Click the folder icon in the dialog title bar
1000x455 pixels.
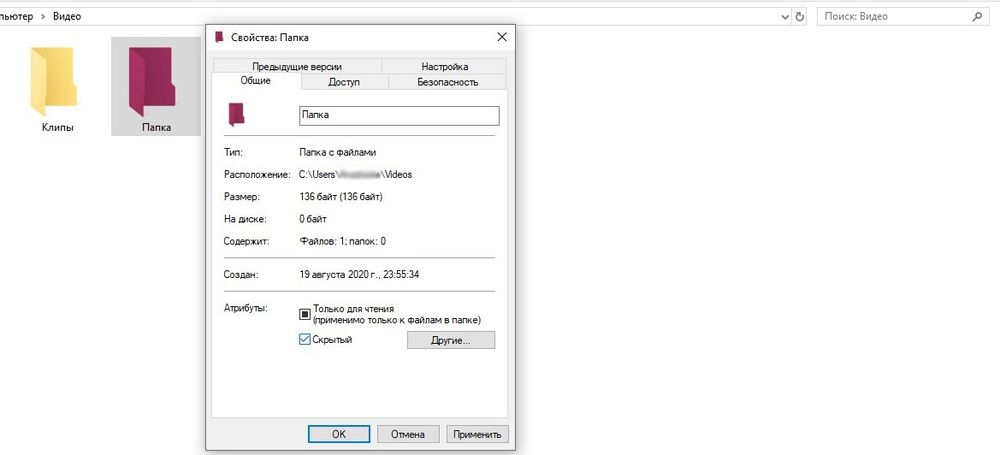[220, 37]
